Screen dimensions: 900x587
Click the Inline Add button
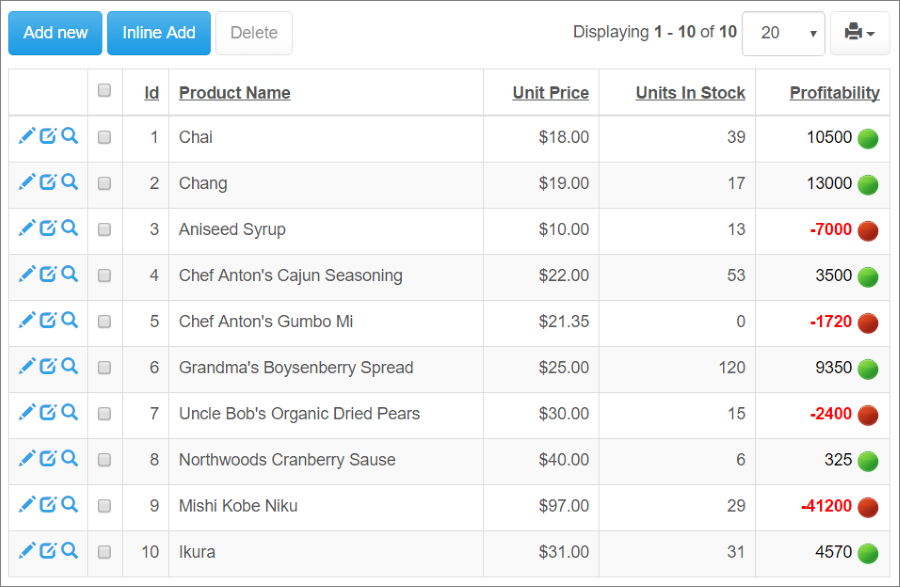coord(158,32)
